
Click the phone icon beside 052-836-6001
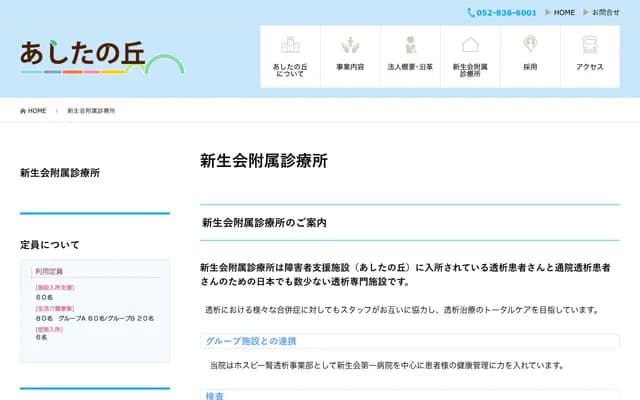pos(471,12)
